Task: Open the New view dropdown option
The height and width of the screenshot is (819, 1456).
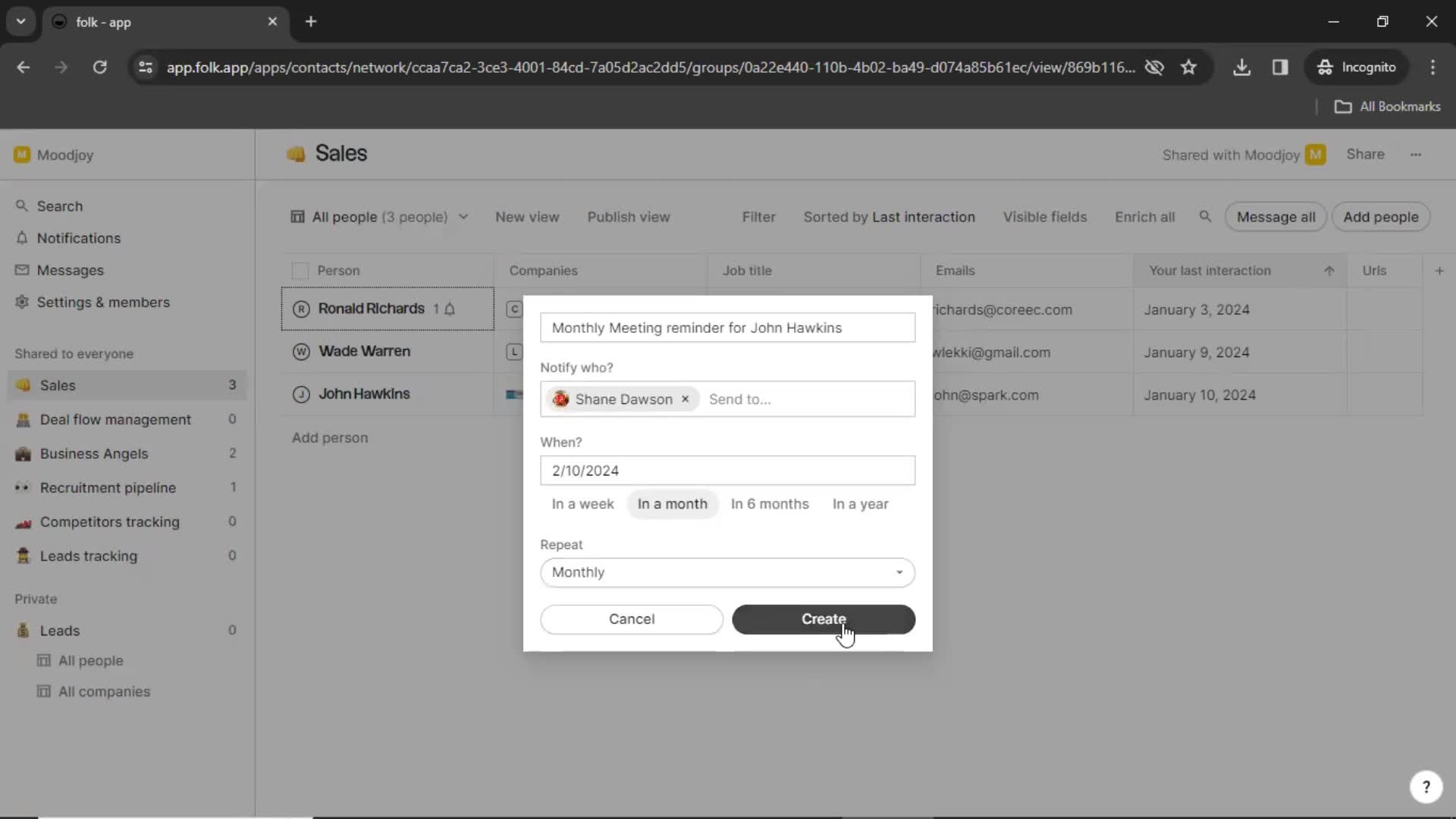Action: point(527,217)
